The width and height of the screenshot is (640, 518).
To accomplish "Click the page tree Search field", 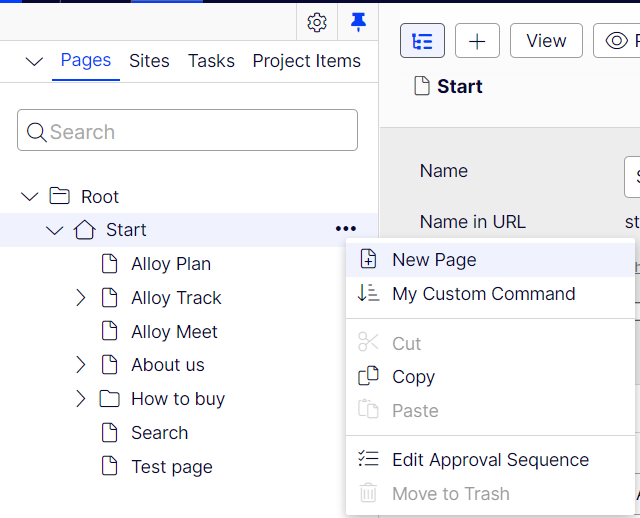I will point(188,131).
